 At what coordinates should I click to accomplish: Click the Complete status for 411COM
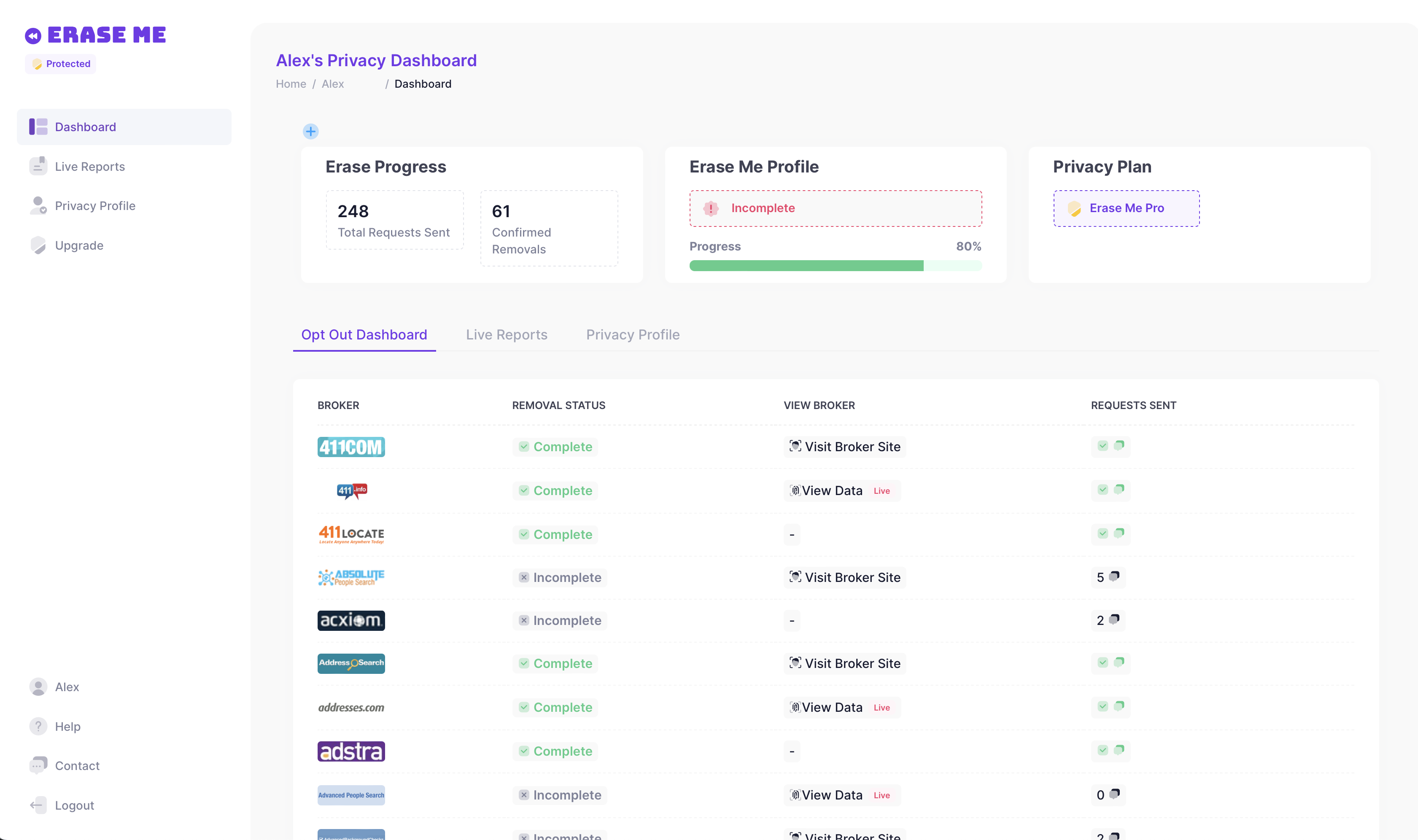click(555, 447)
